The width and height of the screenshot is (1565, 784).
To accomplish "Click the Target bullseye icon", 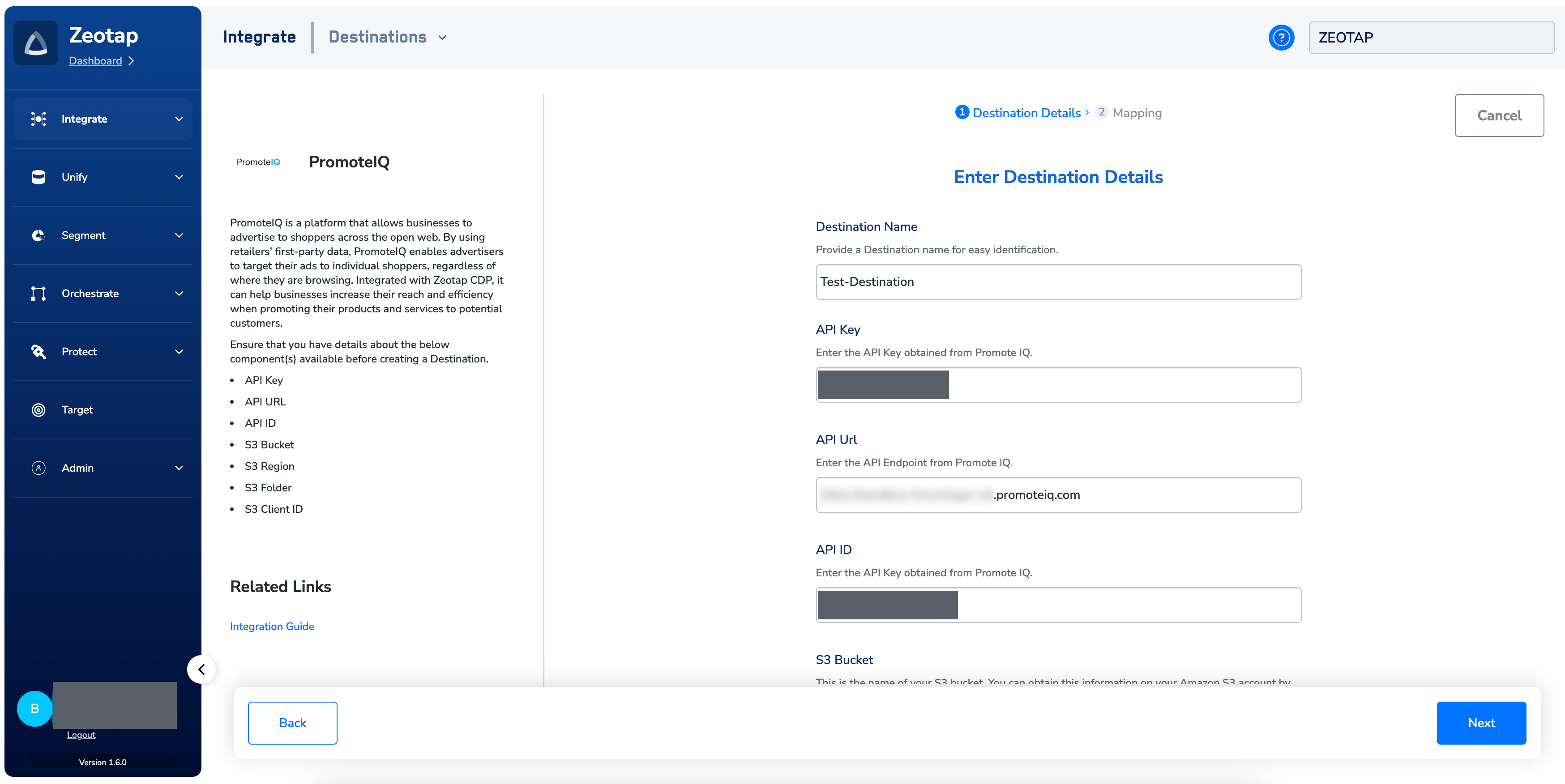I will (x=38, y=410).
